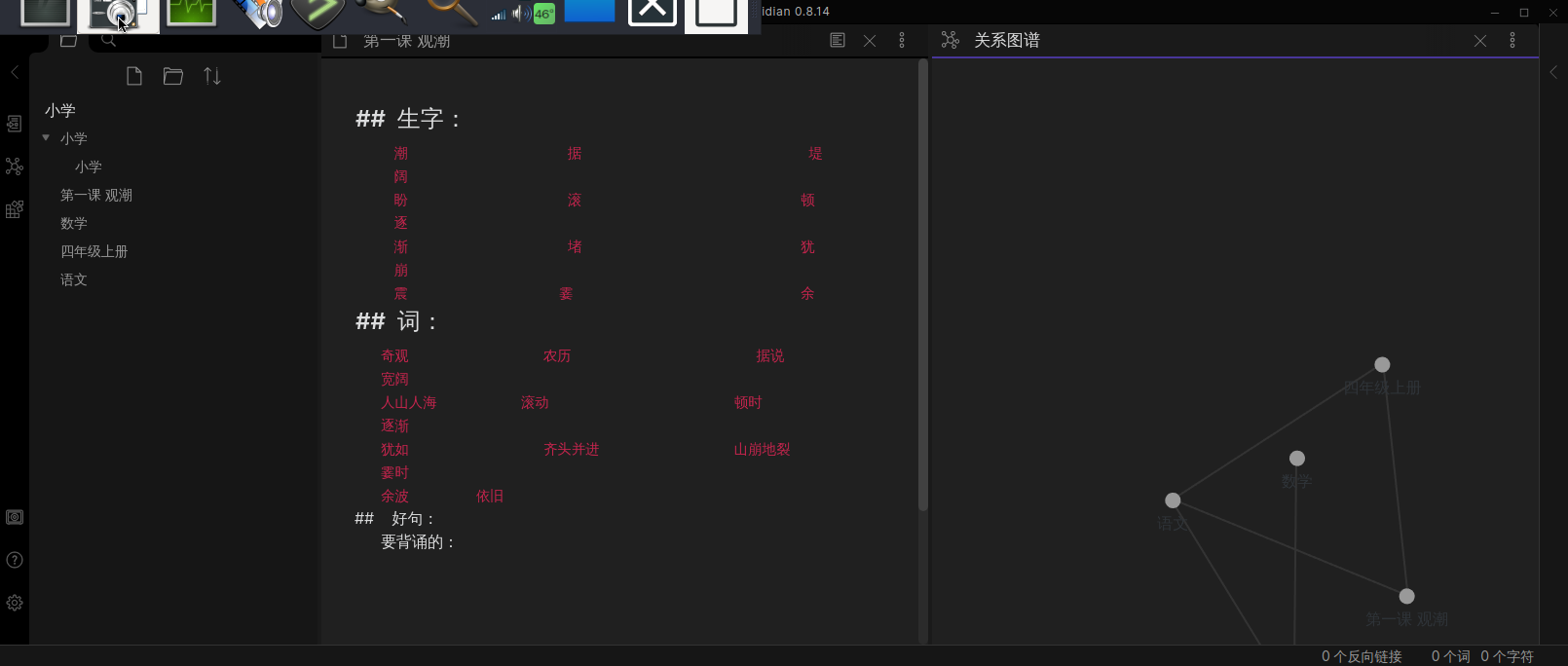Viewport: 1568px width, 666px height.
Task: Change the file sort order
Action: [212, 76]
